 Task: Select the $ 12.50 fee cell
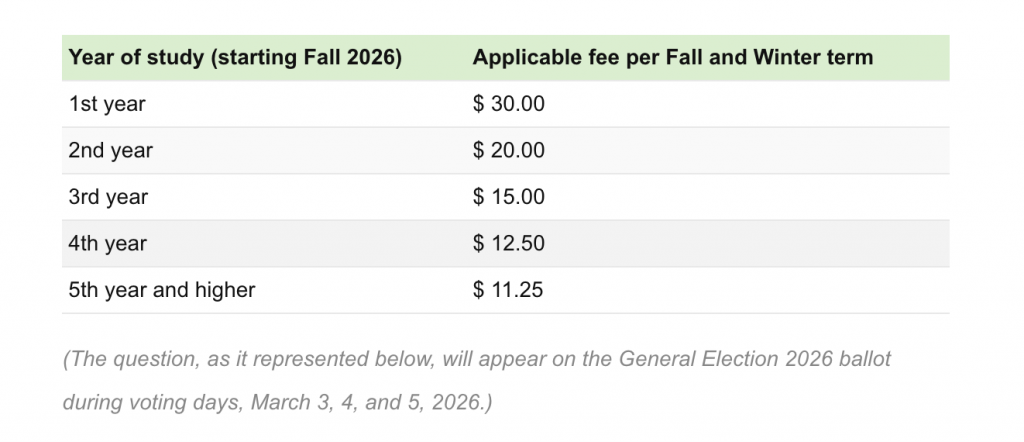509,244
